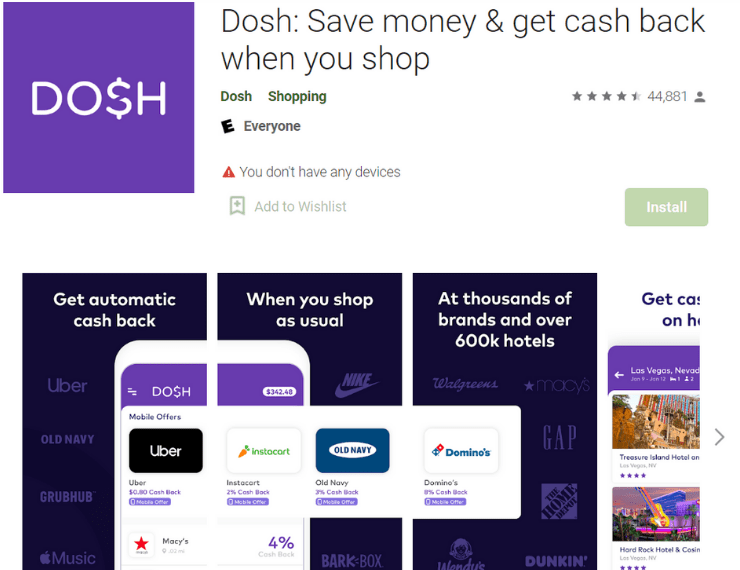Viewport: 740px width, 570px height.
Task: Open the 'Get automatic cash back' screenshot
Action: click(114, 421)
